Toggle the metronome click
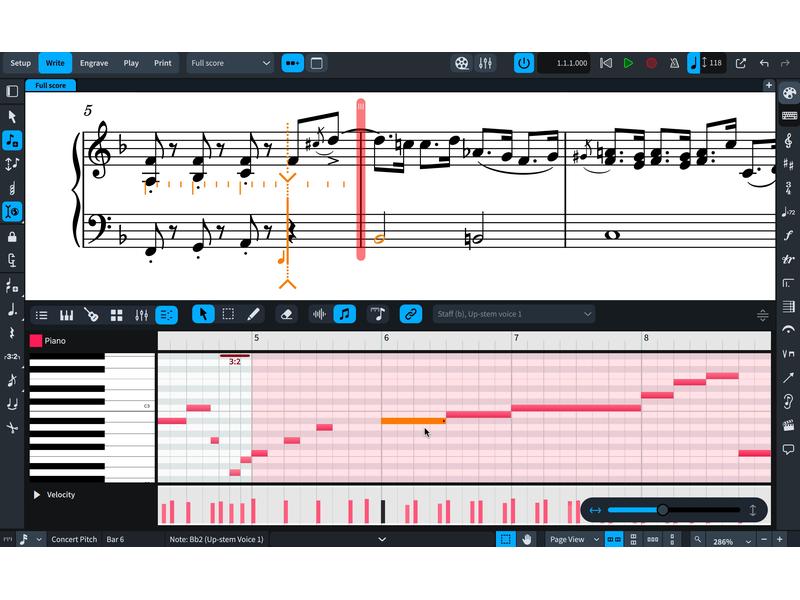This screenshot has height=600, width=800. point(674,63)
